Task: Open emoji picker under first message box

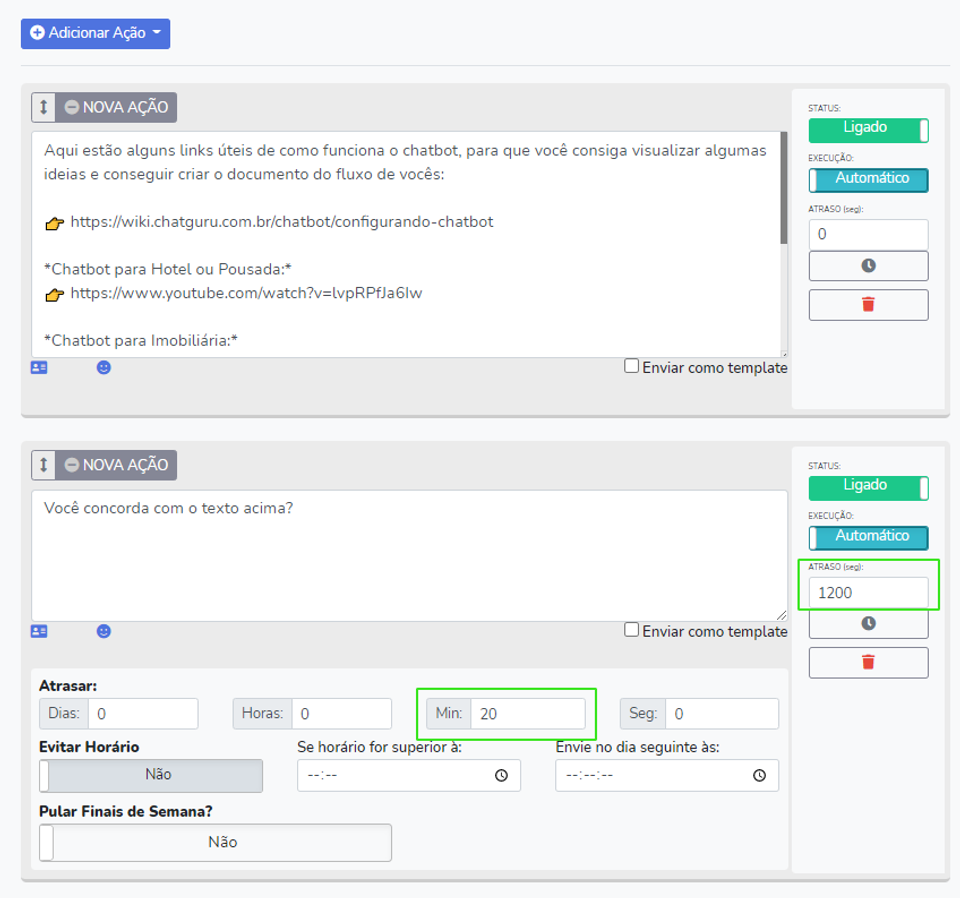Action: pyautogui.click(x=104, y=368)
